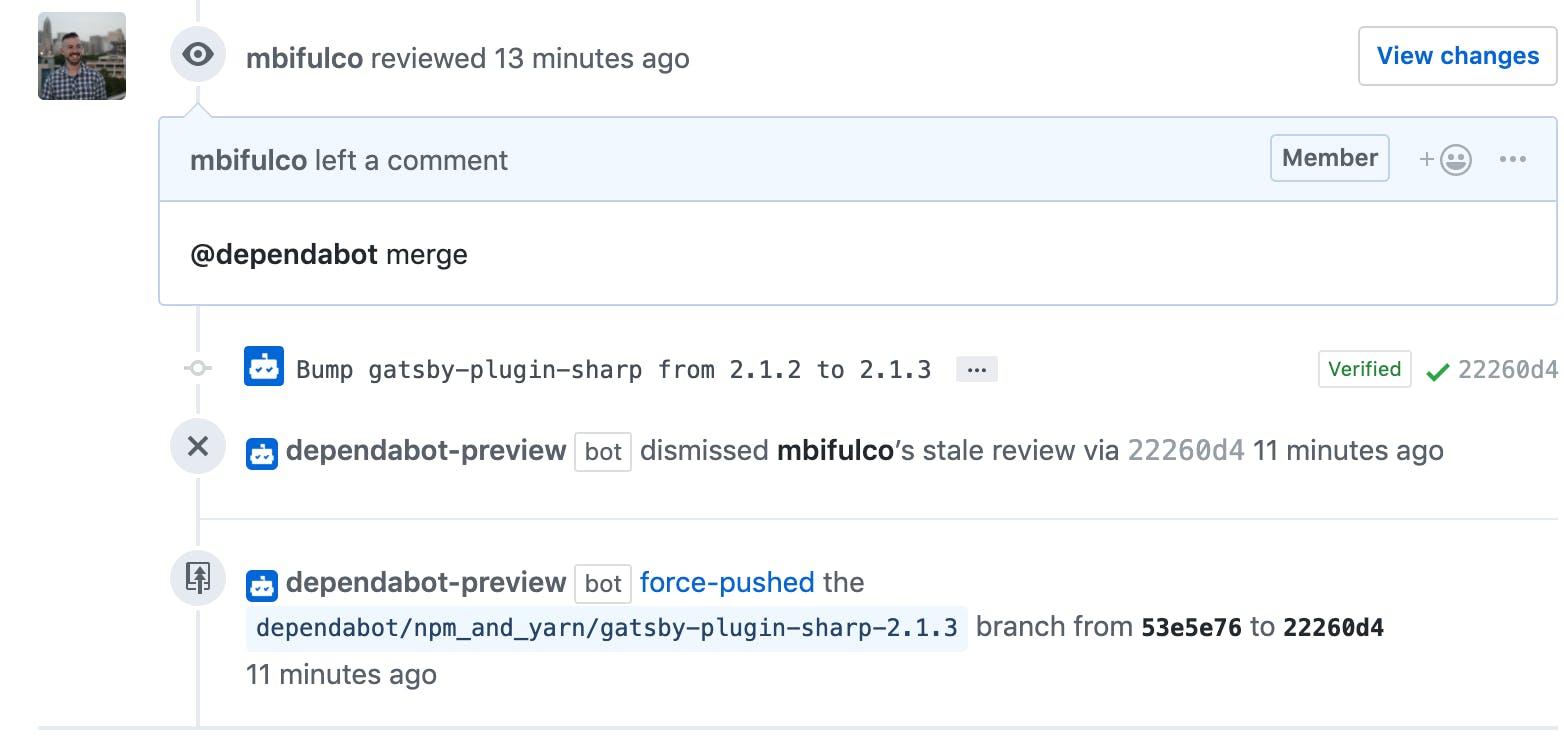The width and height of the screenshot is (1564, 754).
Task: Expand the commit message ellipsis button
Action: click(977, 370)
